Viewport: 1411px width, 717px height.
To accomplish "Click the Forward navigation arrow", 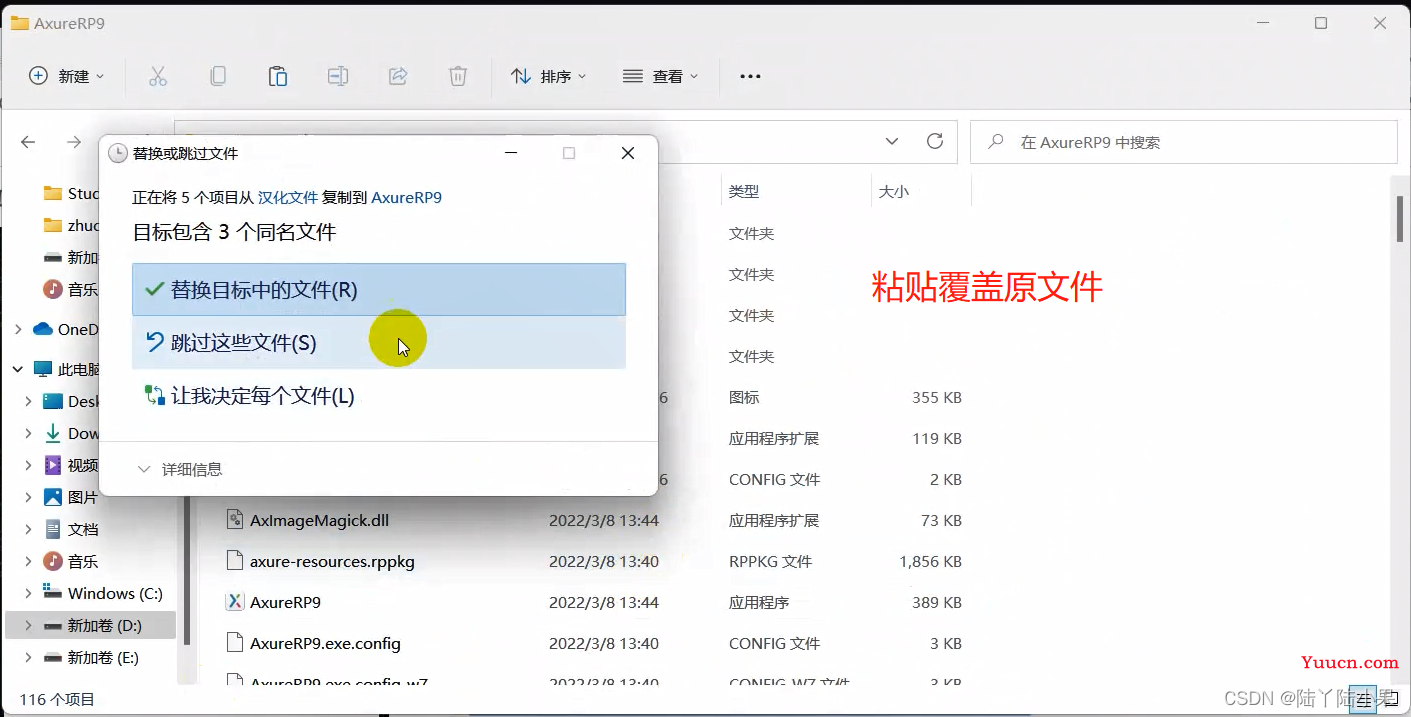I will (74, 142).
